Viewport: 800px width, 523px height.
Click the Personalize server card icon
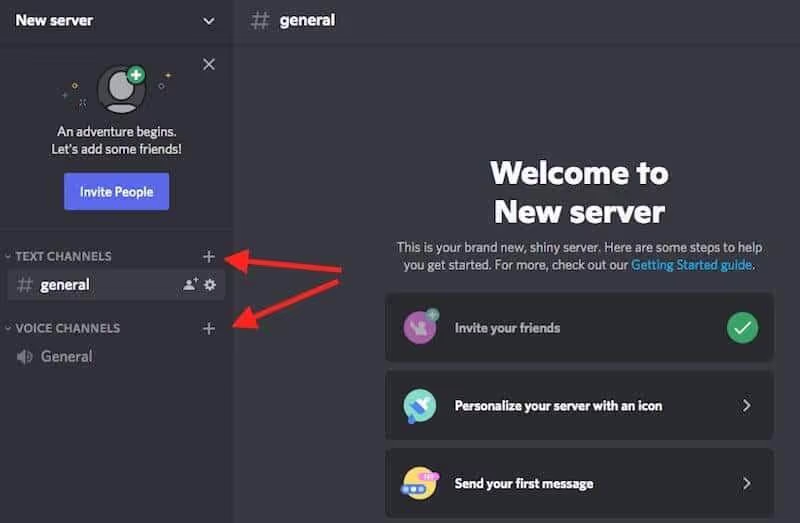[419, 406]
